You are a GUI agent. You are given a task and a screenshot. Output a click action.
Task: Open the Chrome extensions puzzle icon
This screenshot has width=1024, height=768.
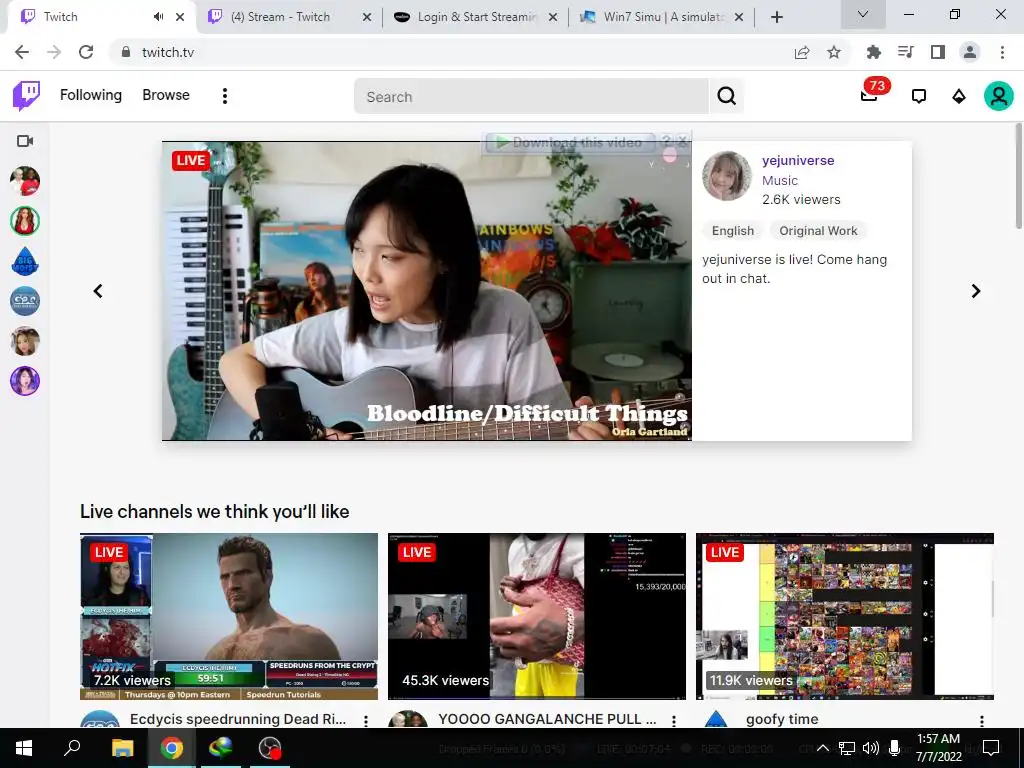pyautogui.click(x=873, y=52)
